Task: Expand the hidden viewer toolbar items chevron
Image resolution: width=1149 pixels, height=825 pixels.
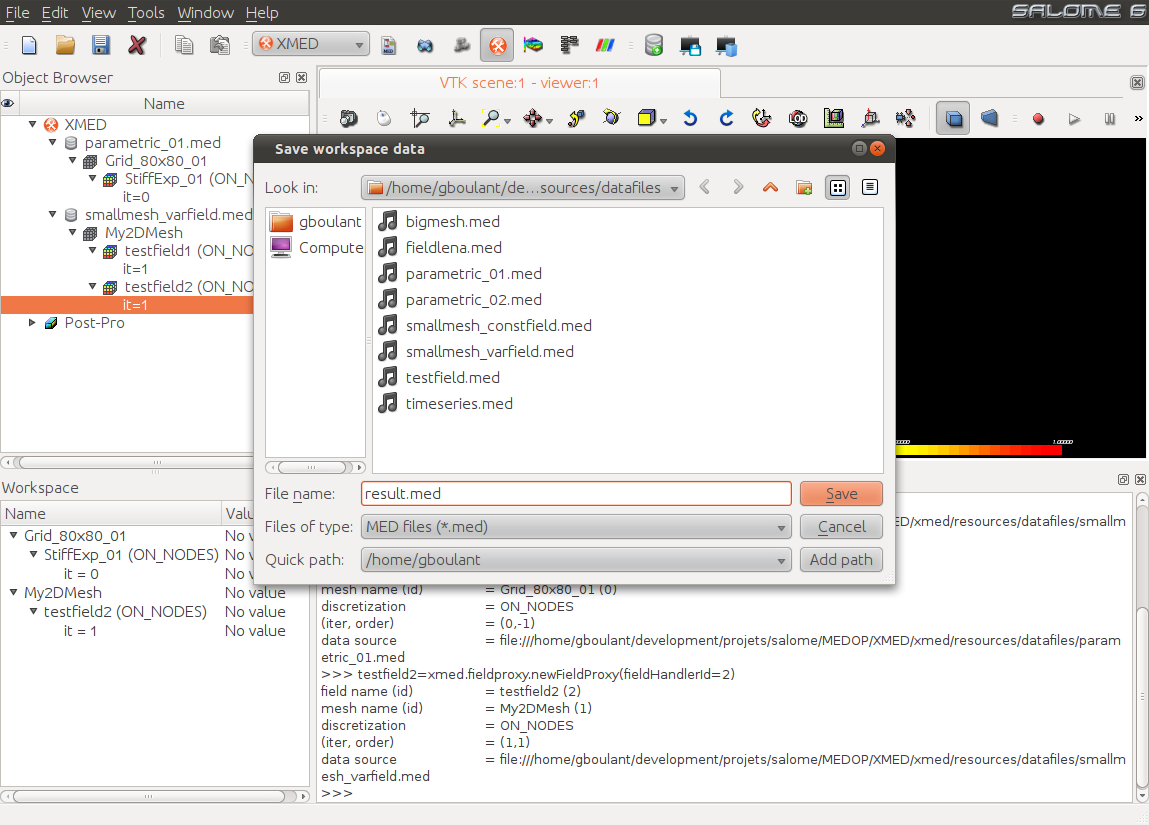Action: tap(1138, 118)
